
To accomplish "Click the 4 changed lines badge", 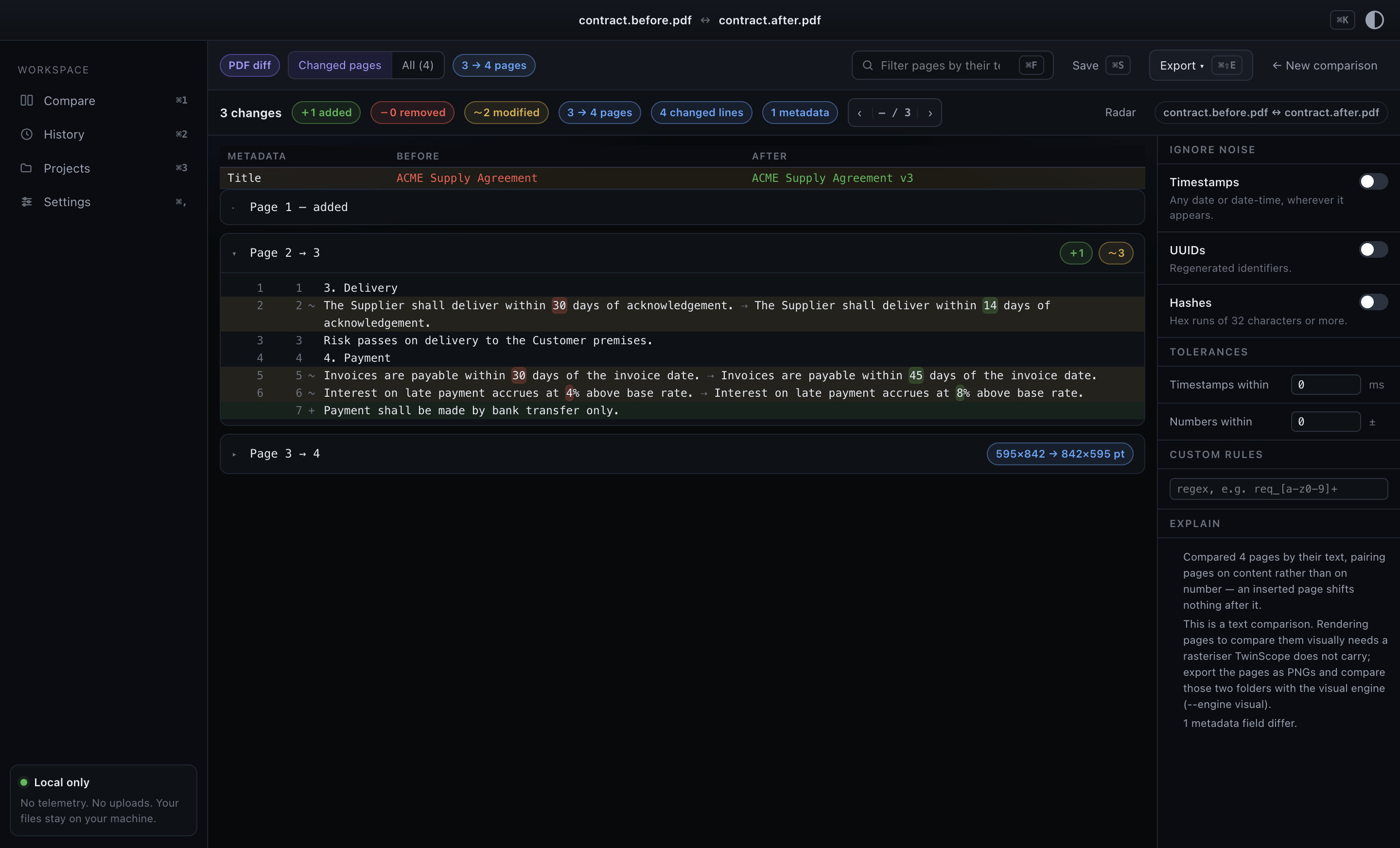I will pos(701,112).
